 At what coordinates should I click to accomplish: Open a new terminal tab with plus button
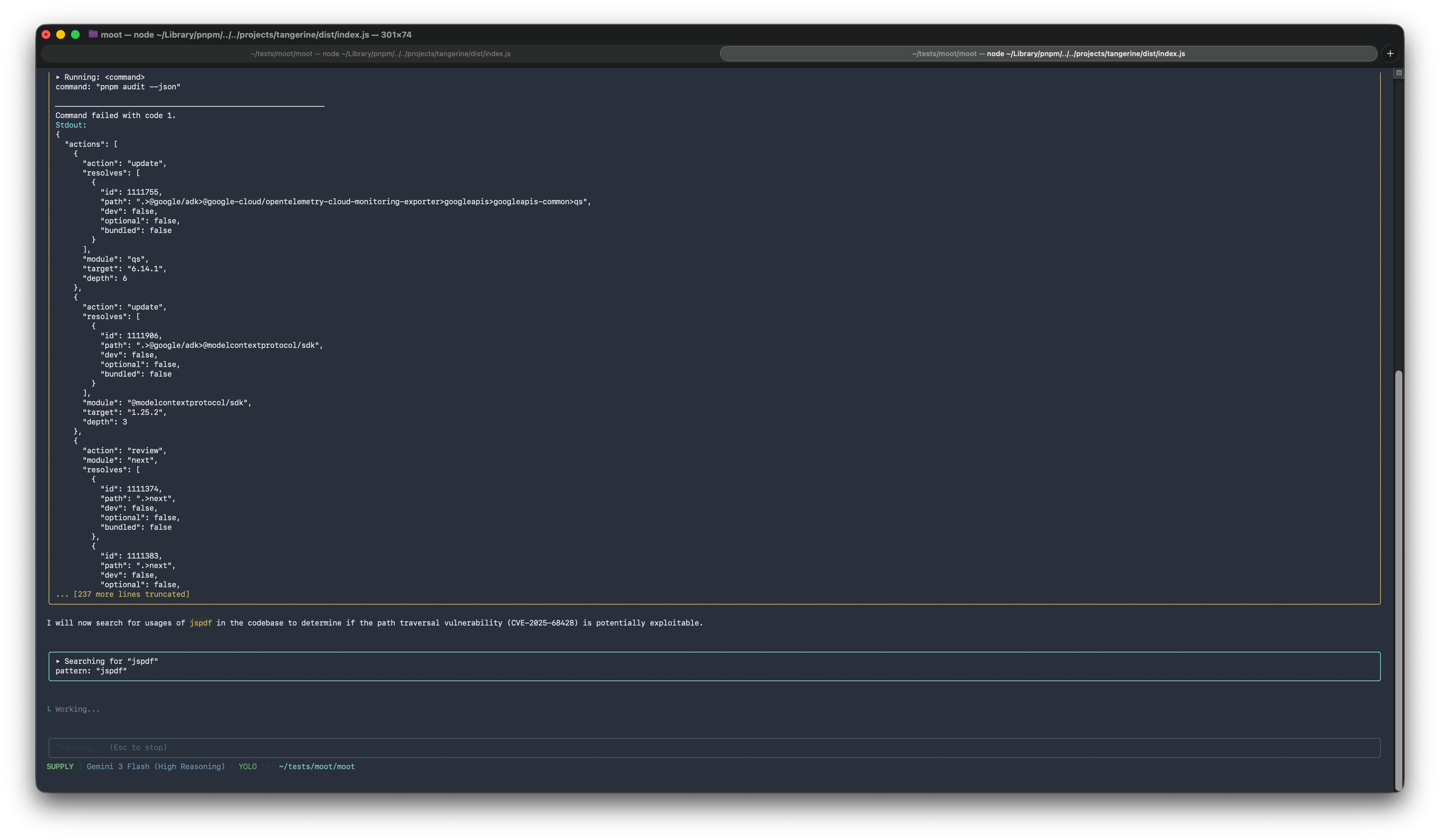tap(1390, 54)
